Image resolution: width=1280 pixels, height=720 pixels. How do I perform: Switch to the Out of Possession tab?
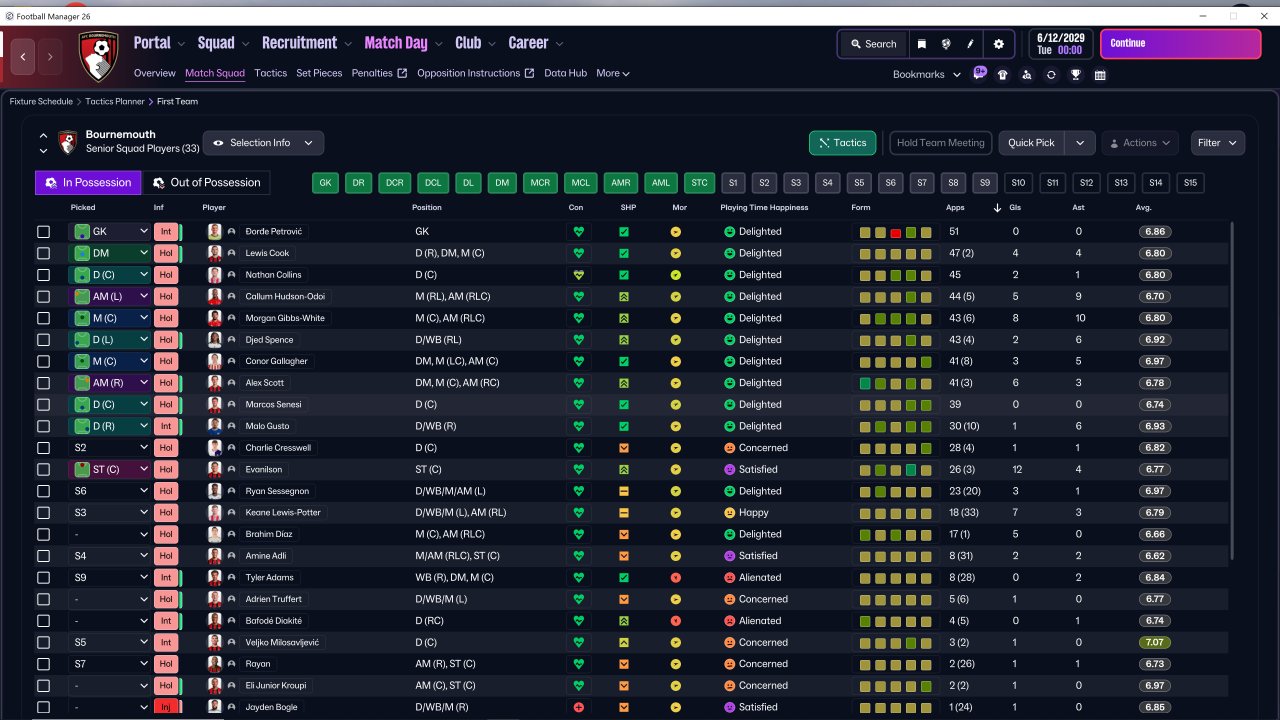click(x=207, y=182)
